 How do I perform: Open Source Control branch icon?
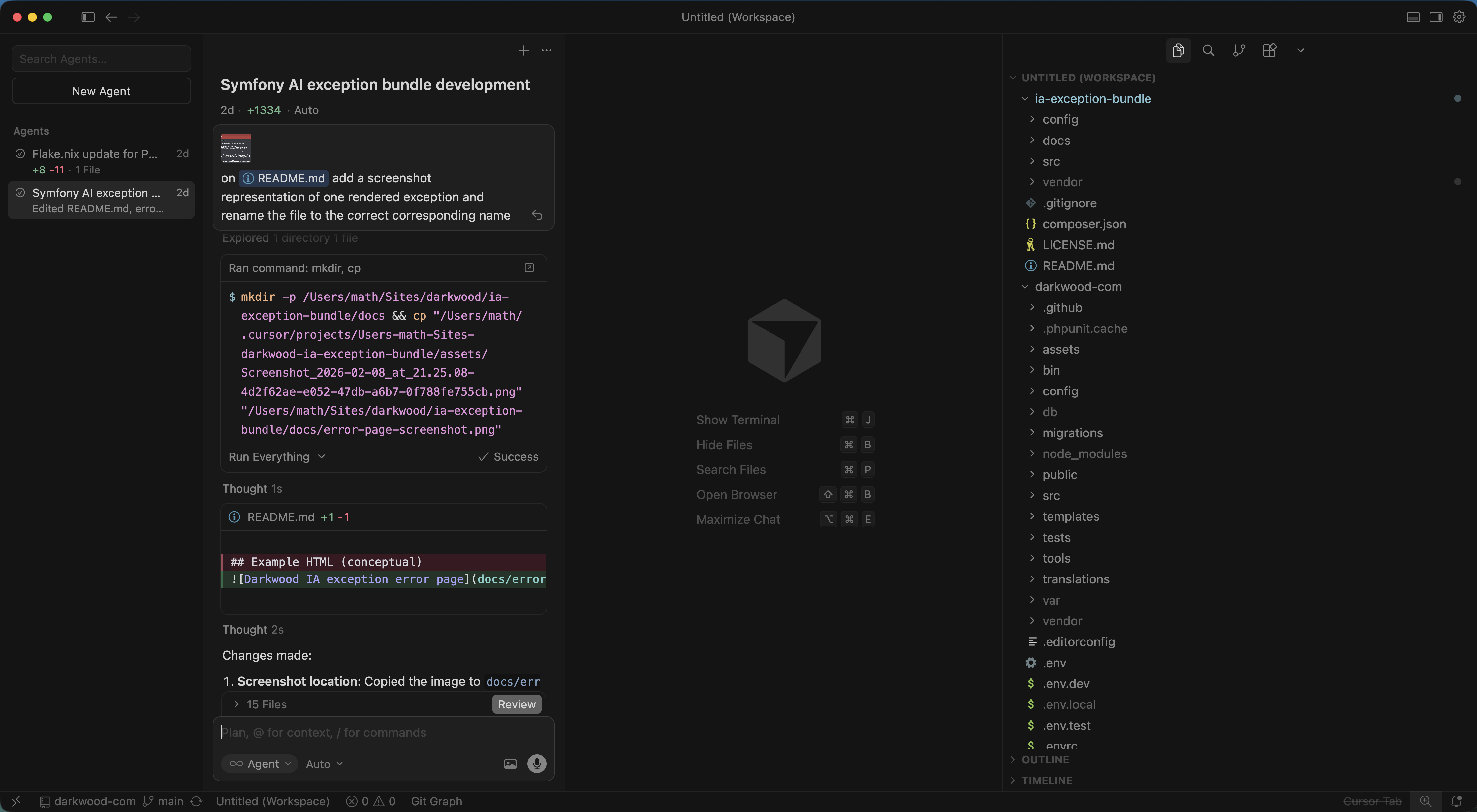point(1239,50)
